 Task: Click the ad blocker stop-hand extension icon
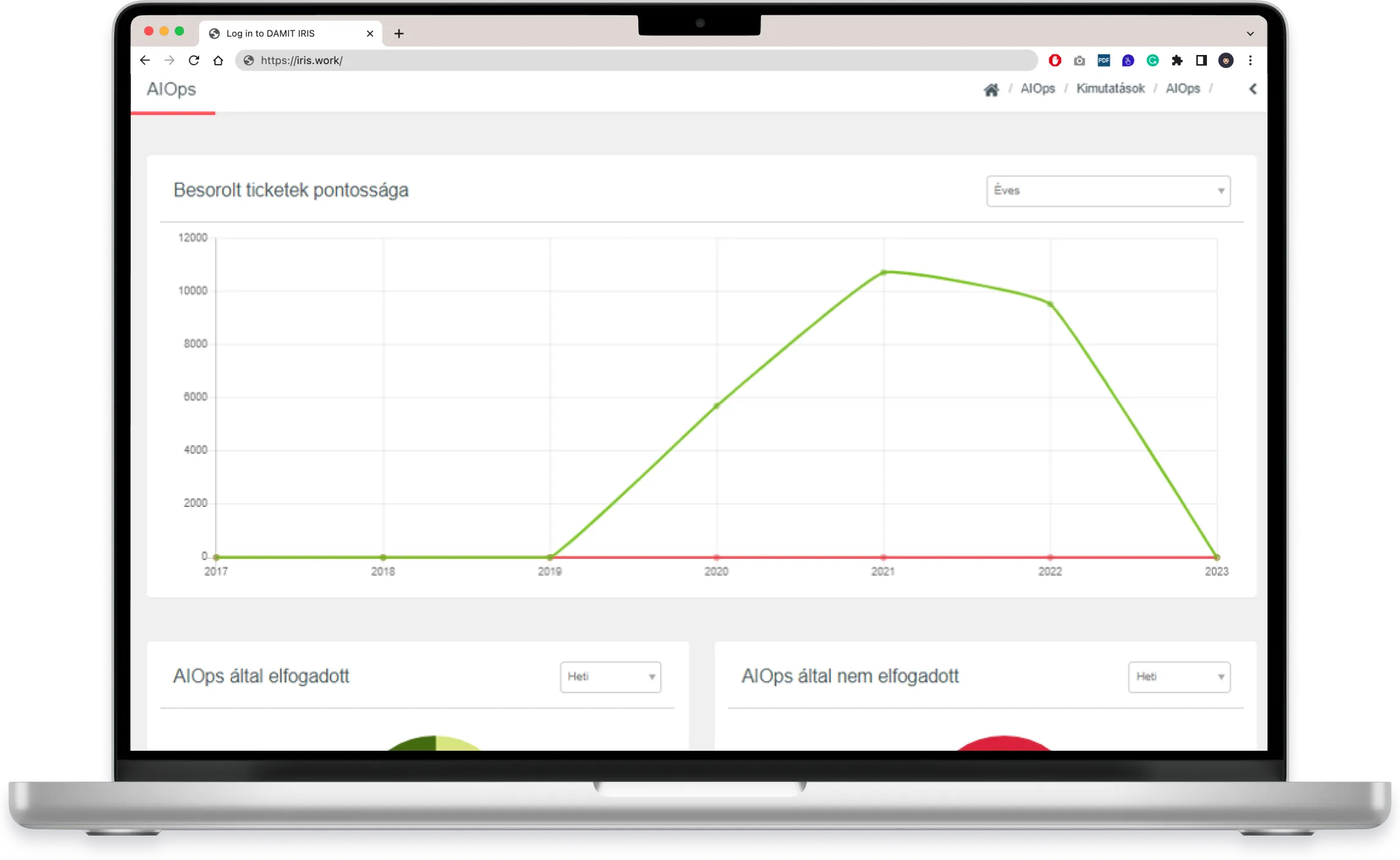click(x=1054, y=60)
